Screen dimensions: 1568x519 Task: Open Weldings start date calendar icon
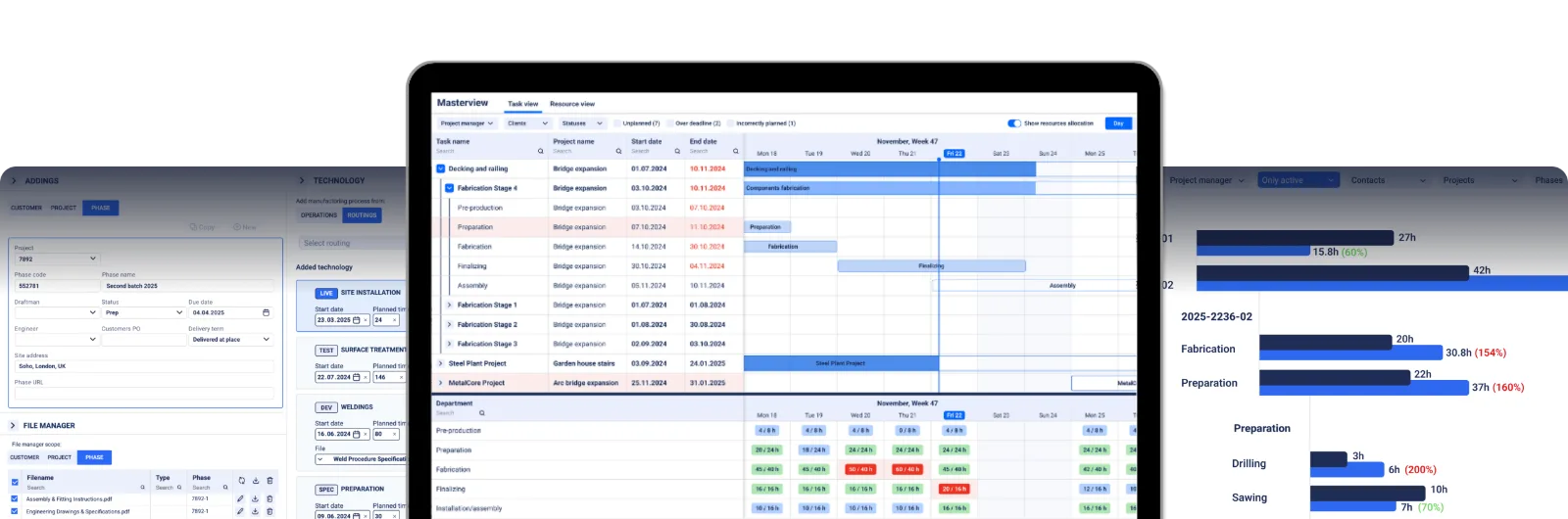(357, 434)
